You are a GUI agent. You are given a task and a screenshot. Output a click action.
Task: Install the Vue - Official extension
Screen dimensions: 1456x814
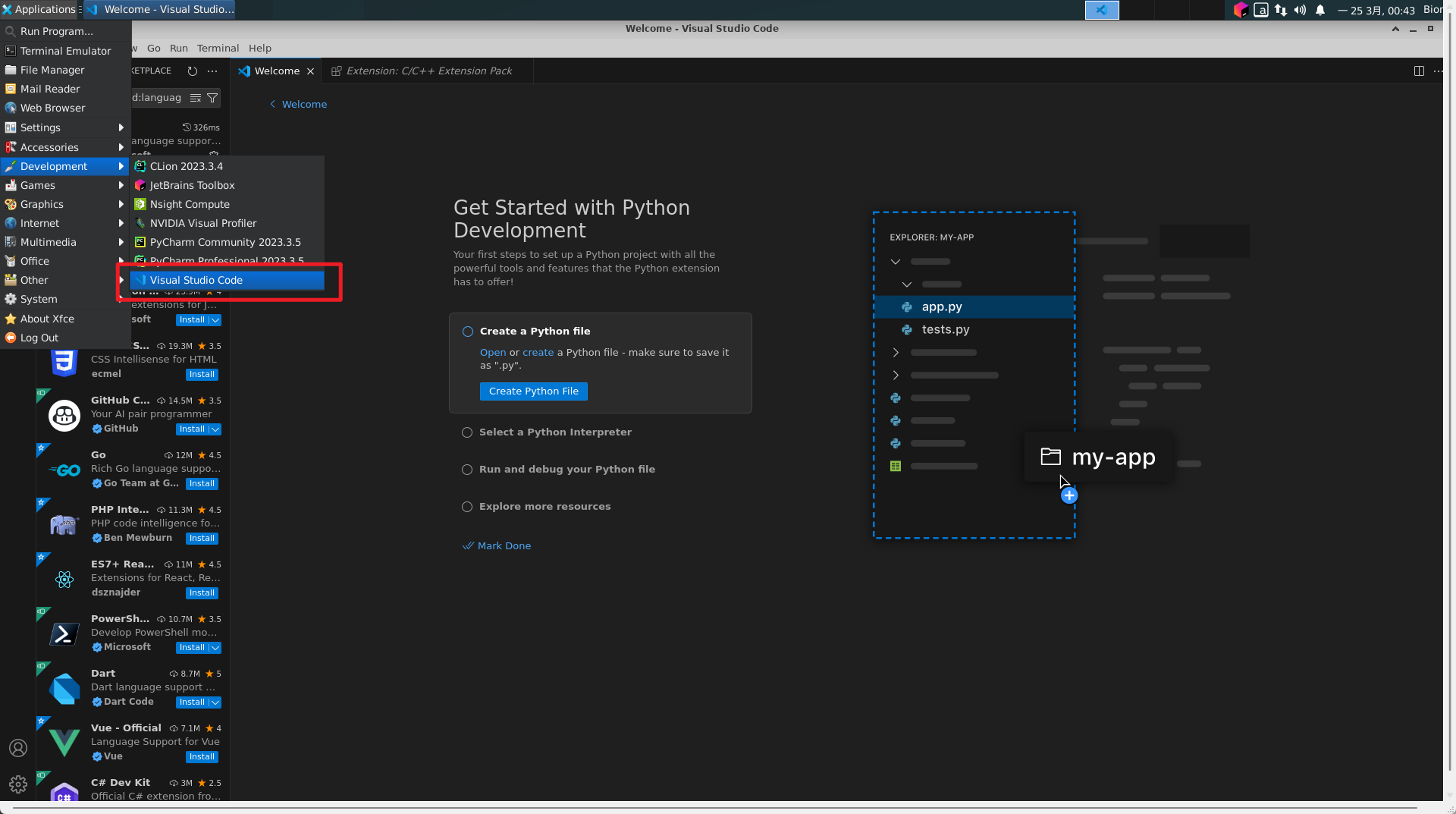tap(202, 757)
